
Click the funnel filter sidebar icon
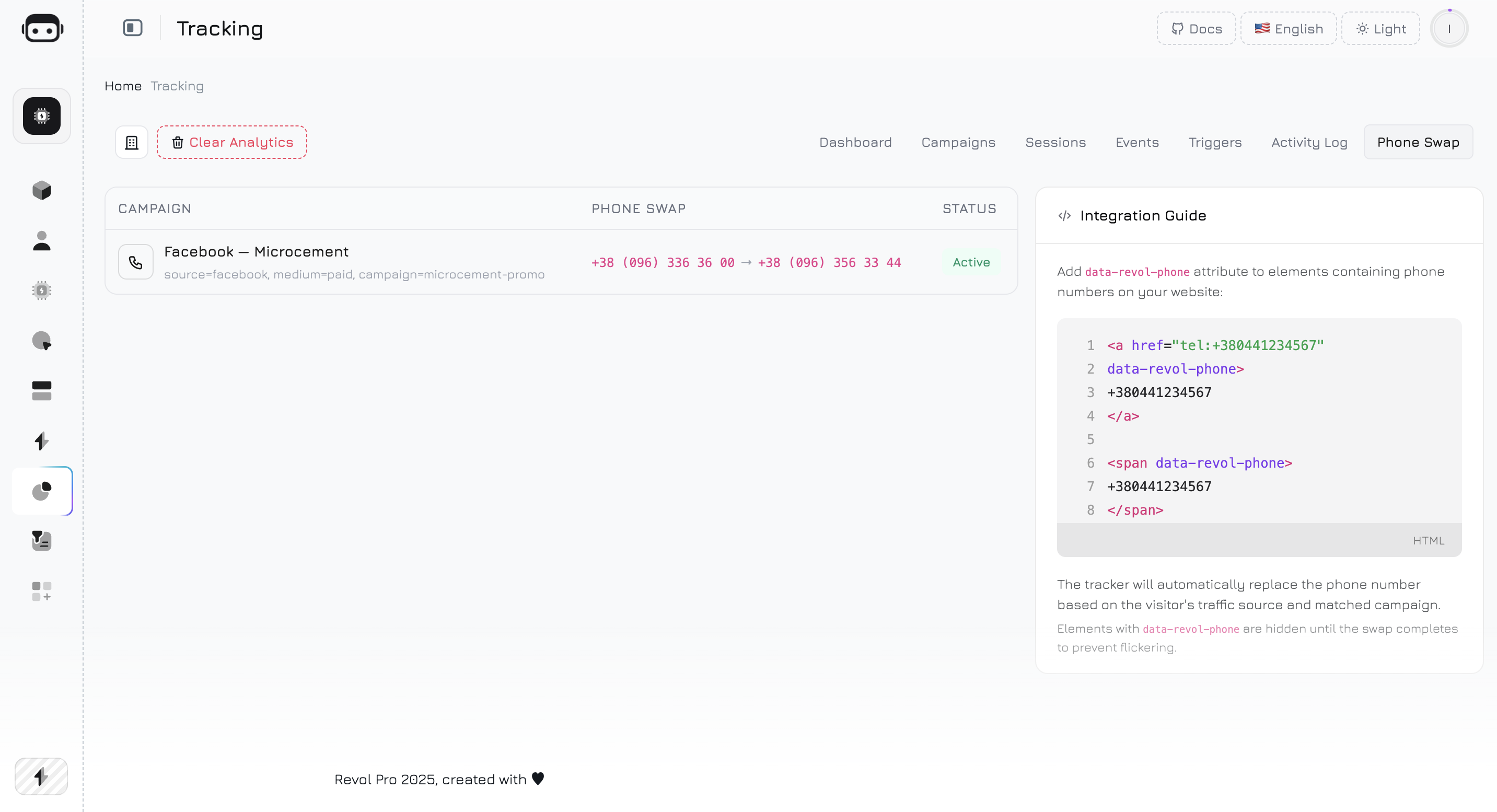click(x=42, y=541)
